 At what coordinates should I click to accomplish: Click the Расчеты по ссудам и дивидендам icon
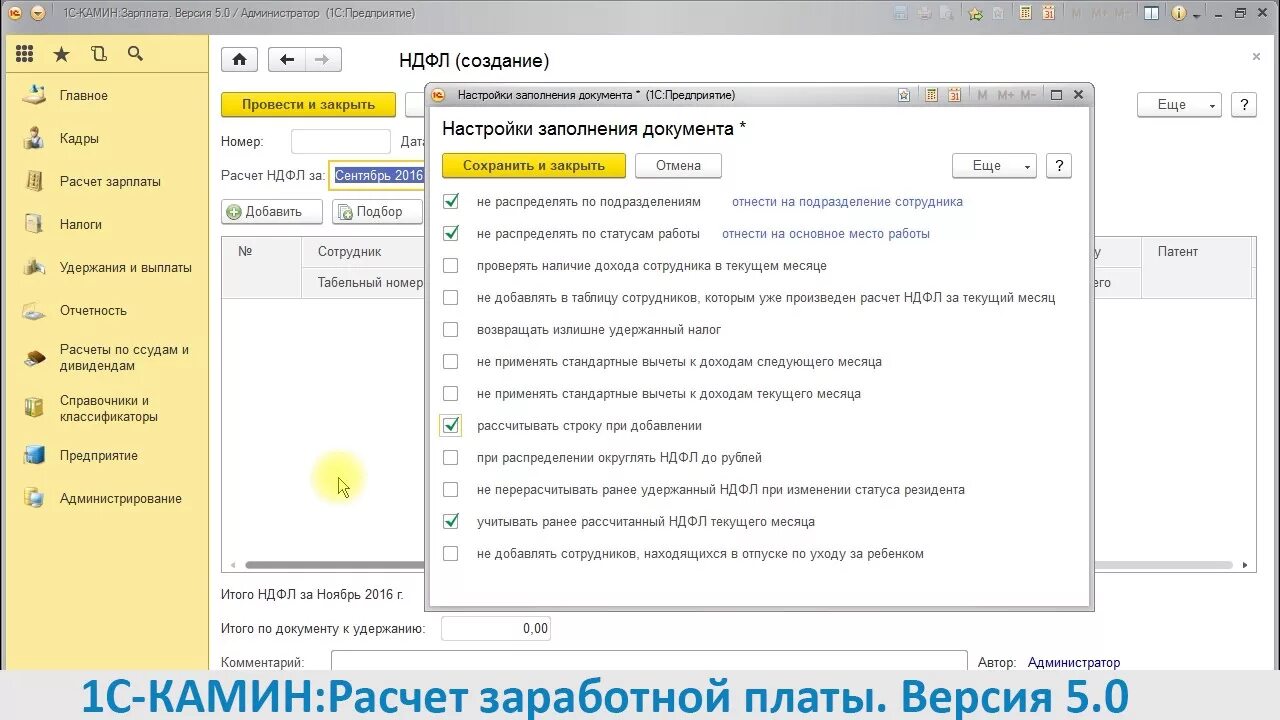(35, 358)
